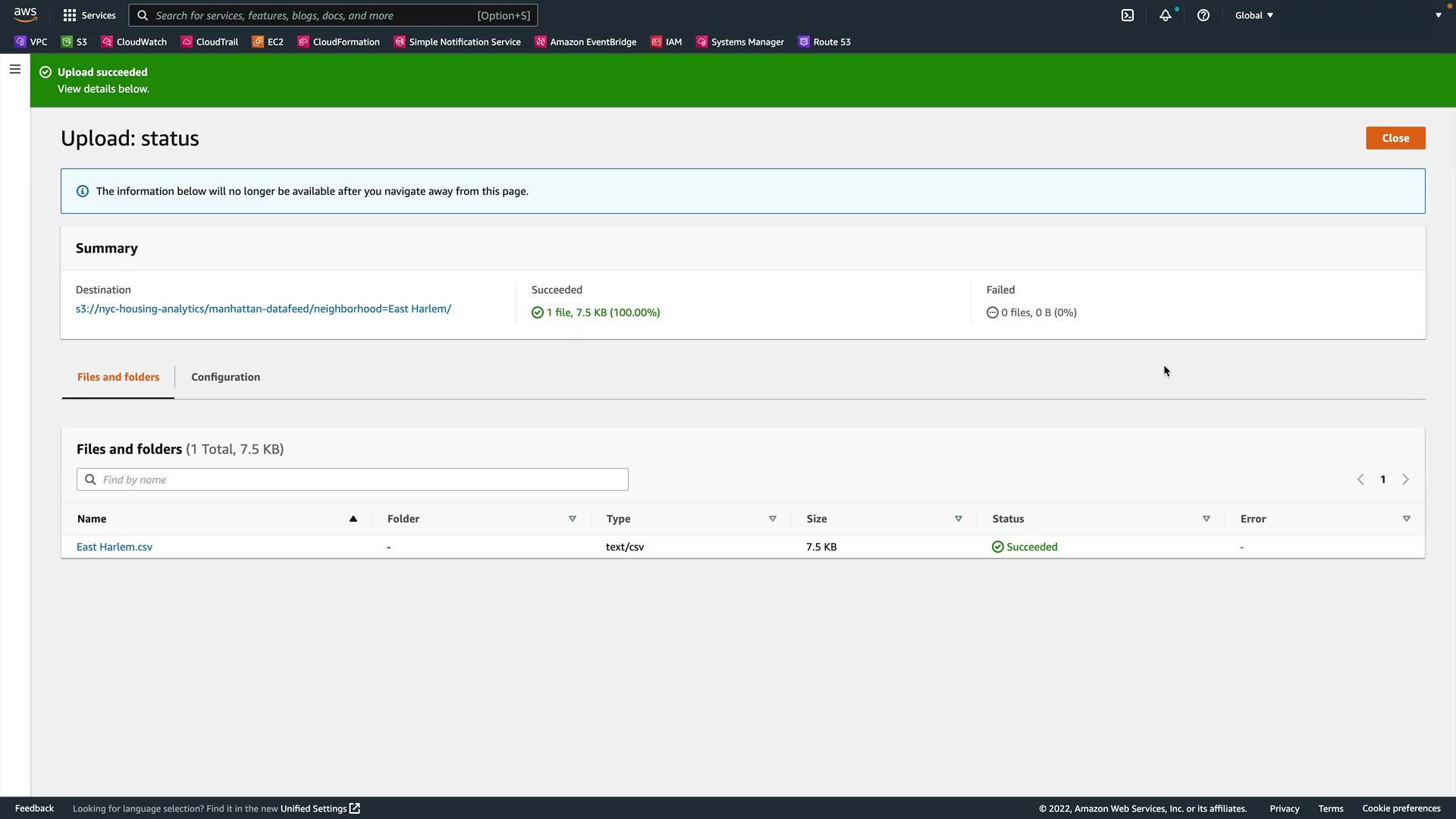Open the S3 bookmark shortcut
Screen dimensions: 1456x819
tap(74, 42)
